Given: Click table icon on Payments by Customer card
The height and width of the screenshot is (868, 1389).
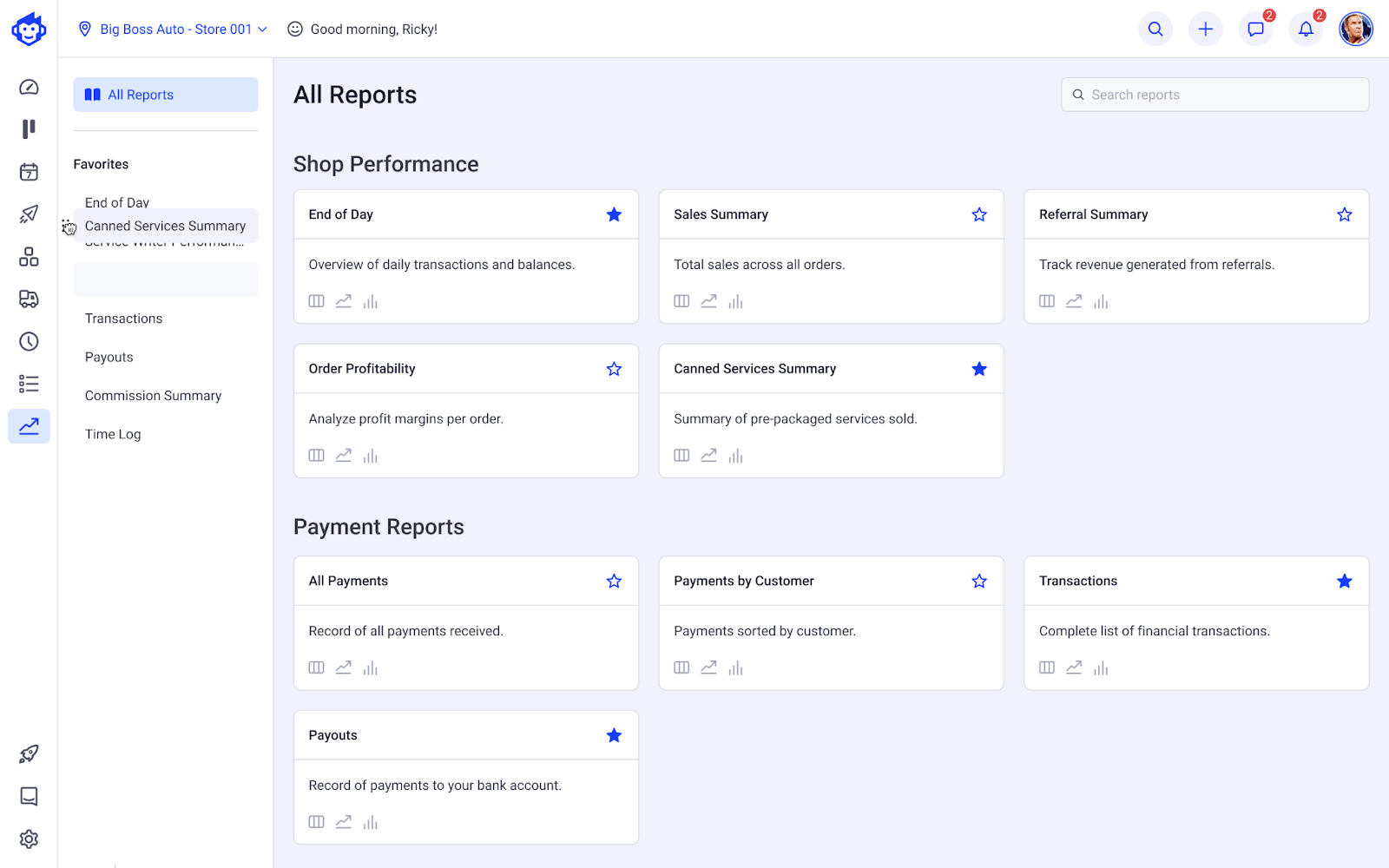Looking at the screenshot, I should [x=681, y=667].
